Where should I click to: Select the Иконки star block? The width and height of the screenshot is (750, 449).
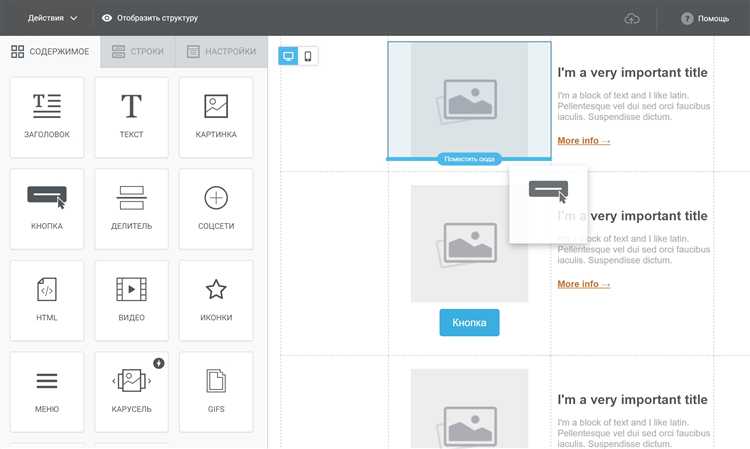[216, 301]
